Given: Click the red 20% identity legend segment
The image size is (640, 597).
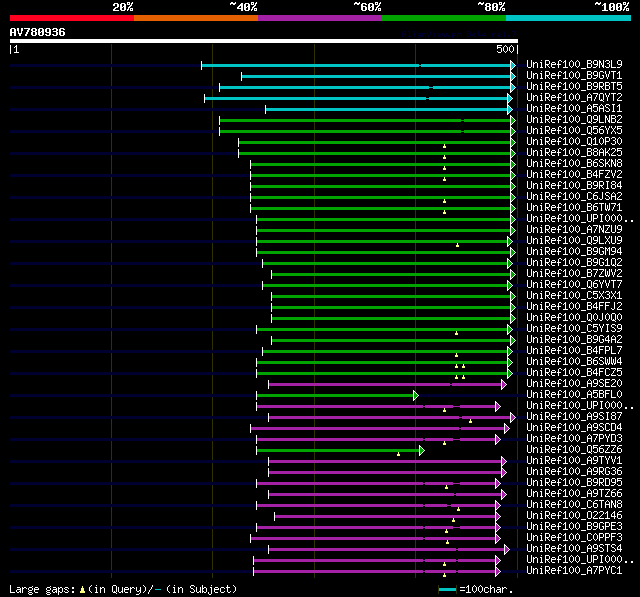Looking at the screenshot, I should [72, 18].
